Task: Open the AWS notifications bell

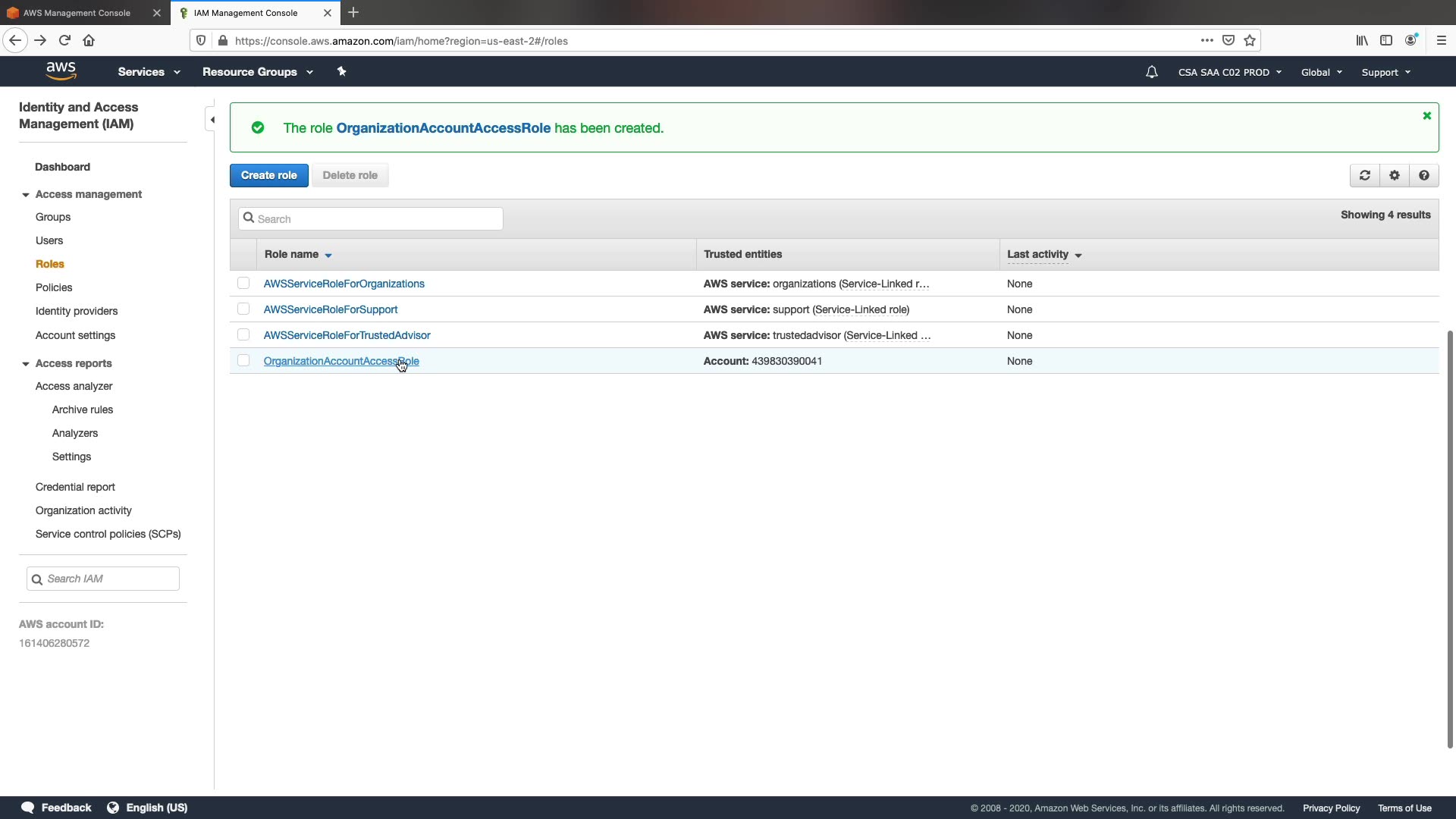Action: coord(1151,72)
